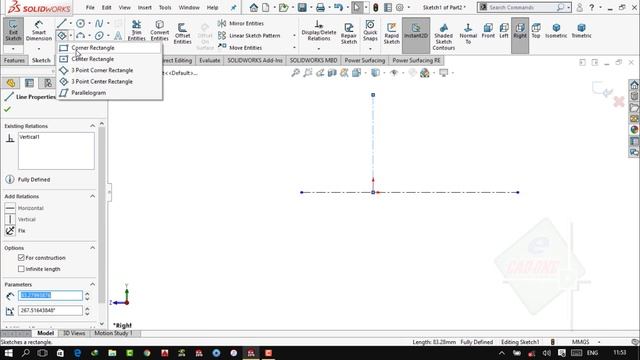Toggle the For construction checkbox
The height and width of the screenshot is (360, 640).
click(21, 258)
